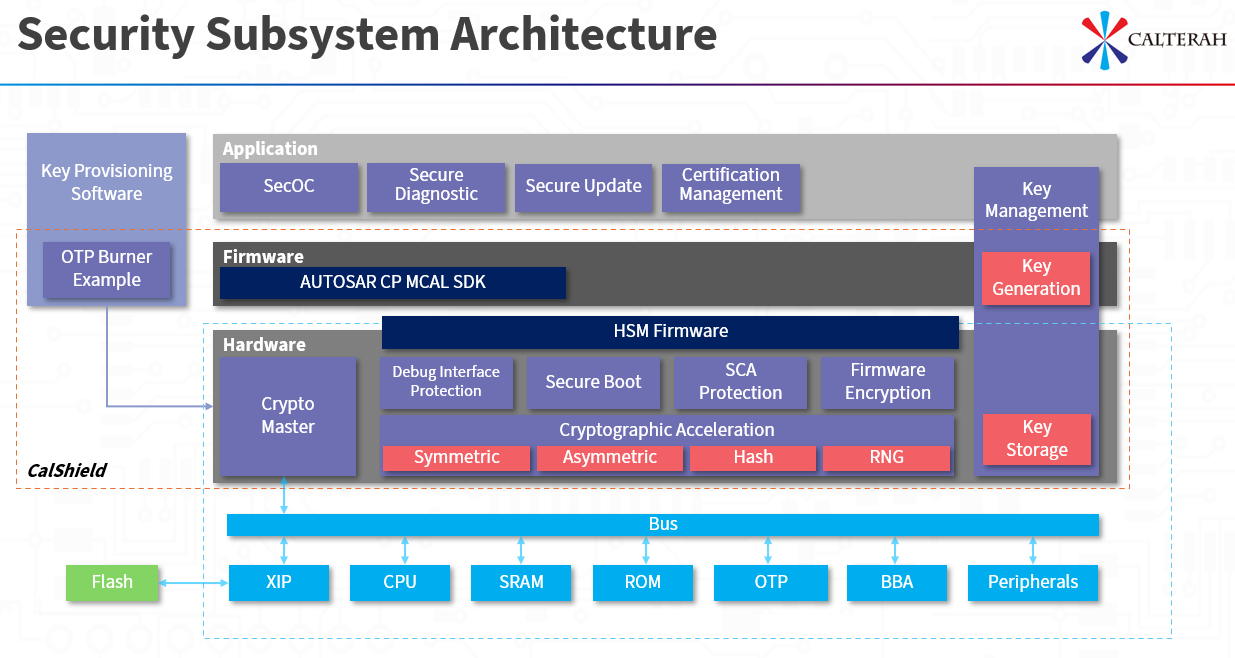Select the OTP Burner Example box
This screenshot has height=658, width=1235.
(x=106, y=269)
